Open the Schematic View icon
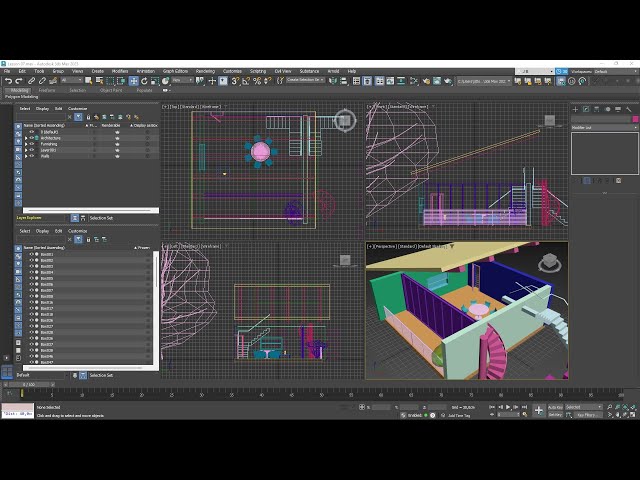This screenshot has width=640, height=480. [401, 81]
